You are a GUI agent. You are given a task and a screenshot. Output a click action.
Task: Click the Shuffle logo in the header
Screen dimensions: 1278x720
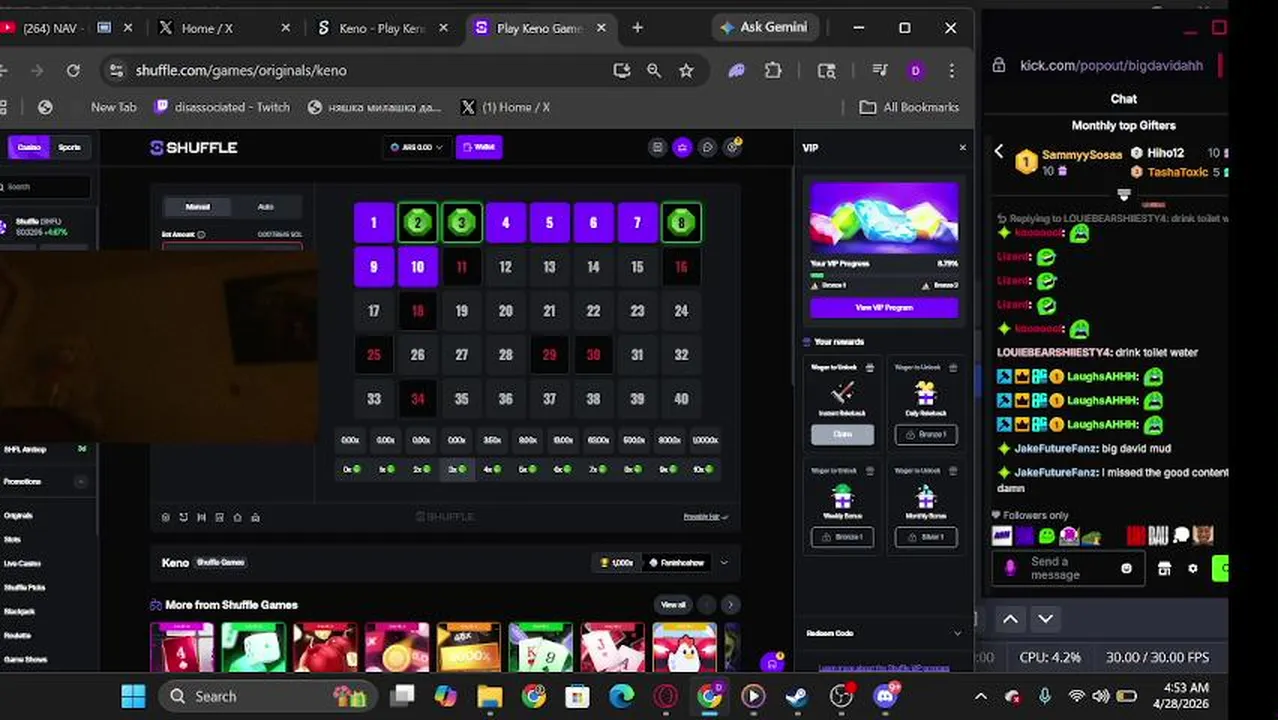coord(194,148)
